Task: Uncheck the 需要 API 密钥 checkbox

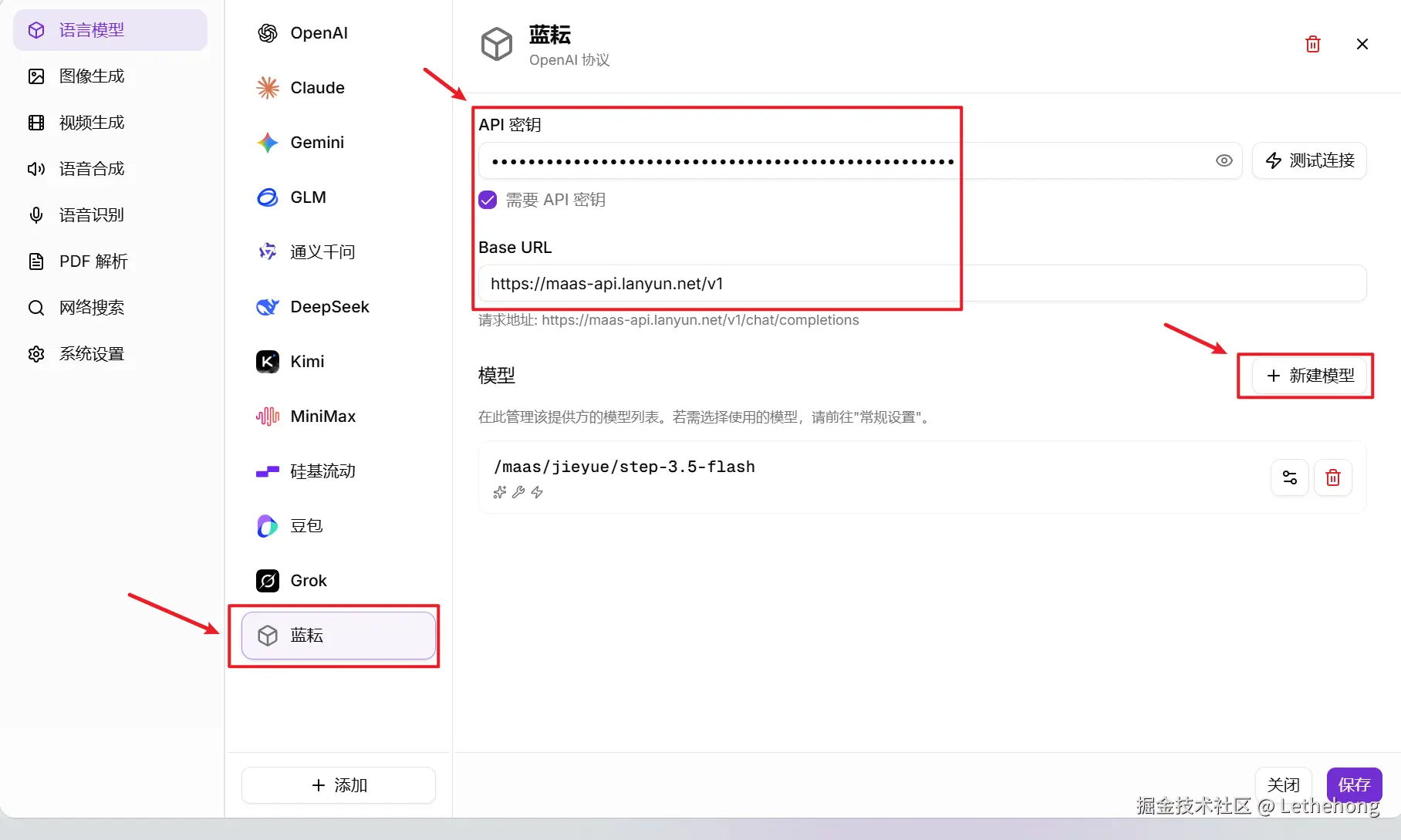Action: (488, 200)
